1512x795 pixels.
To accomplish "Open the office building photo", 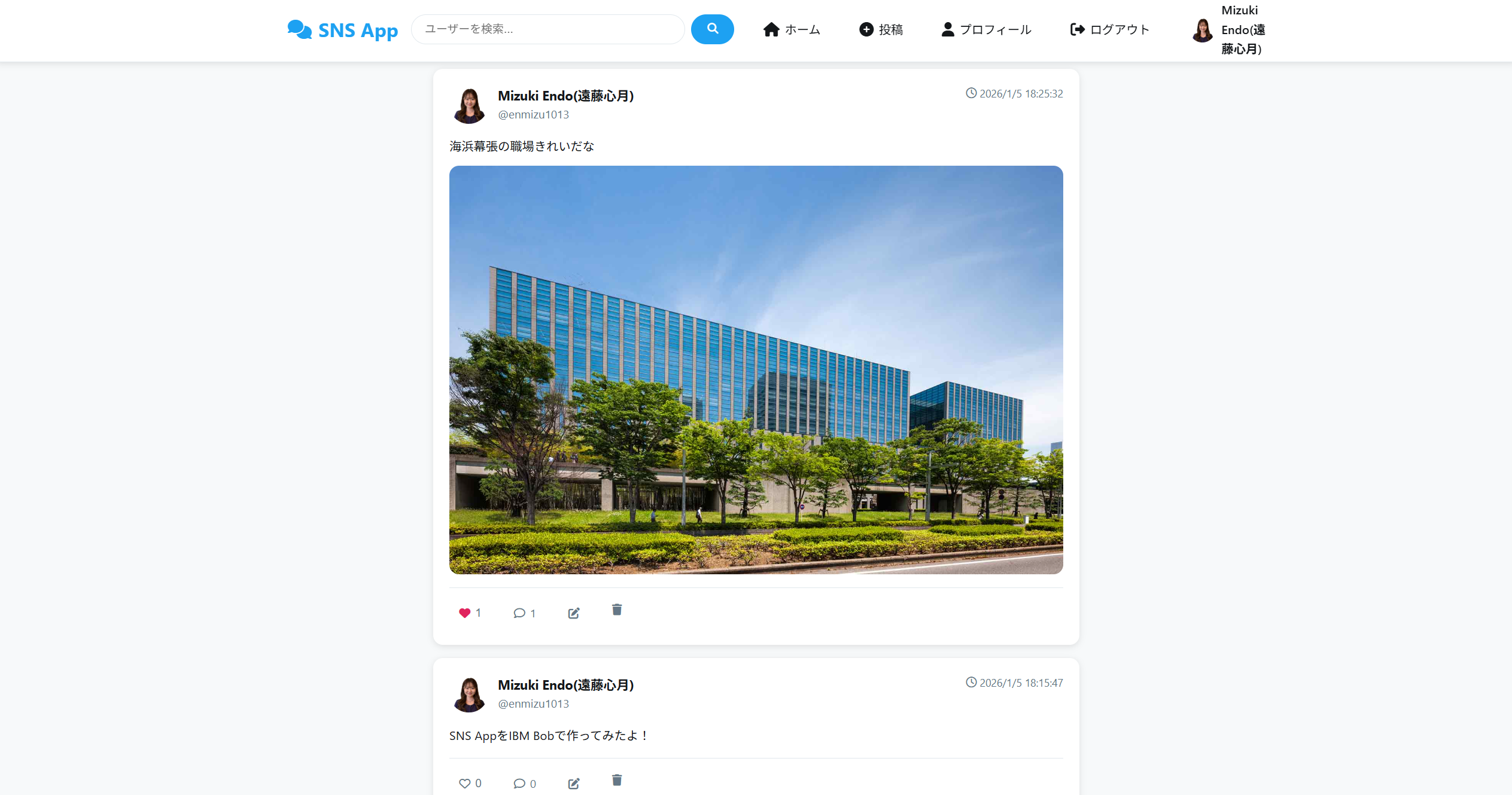I will point(756,370).
